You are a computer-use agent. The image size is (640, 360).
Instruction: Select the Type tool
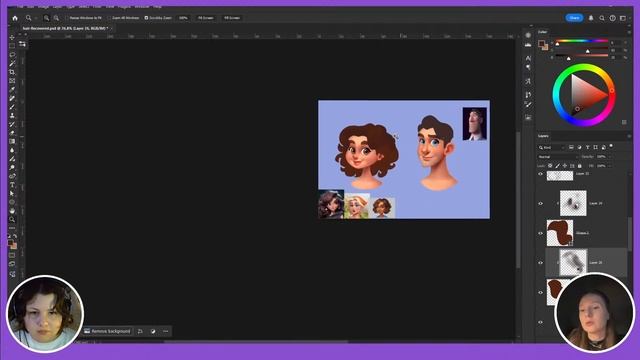point(12,185)
